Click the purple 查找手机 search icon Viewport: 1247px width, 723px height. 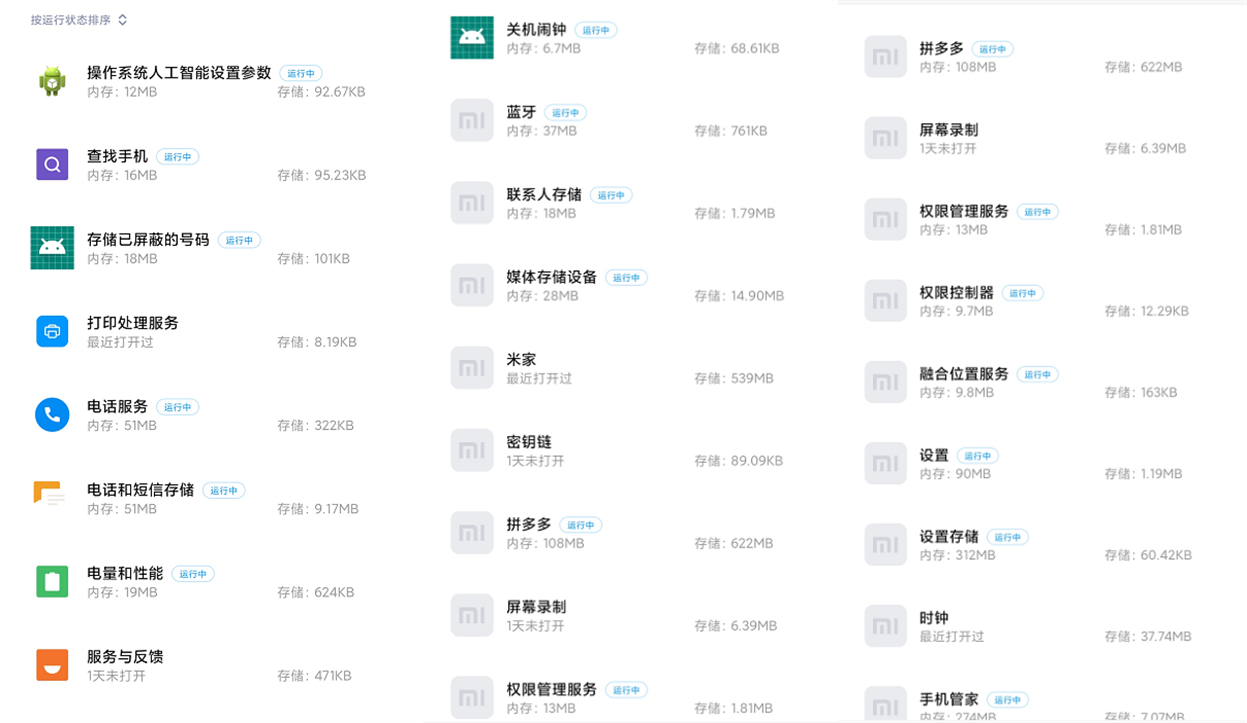tap(52, 164)
